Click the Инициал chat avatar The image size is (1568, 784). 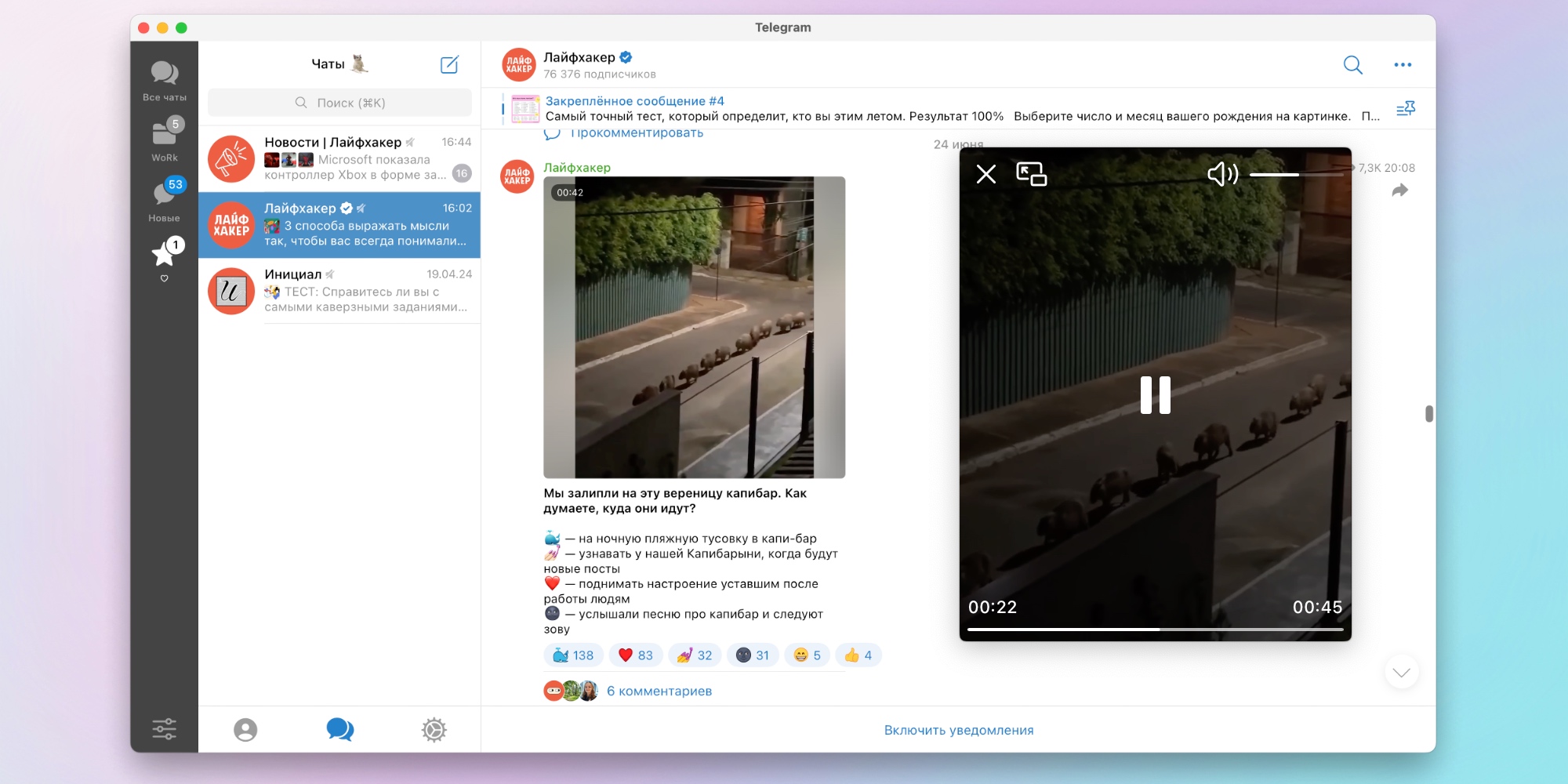[231, 291]
